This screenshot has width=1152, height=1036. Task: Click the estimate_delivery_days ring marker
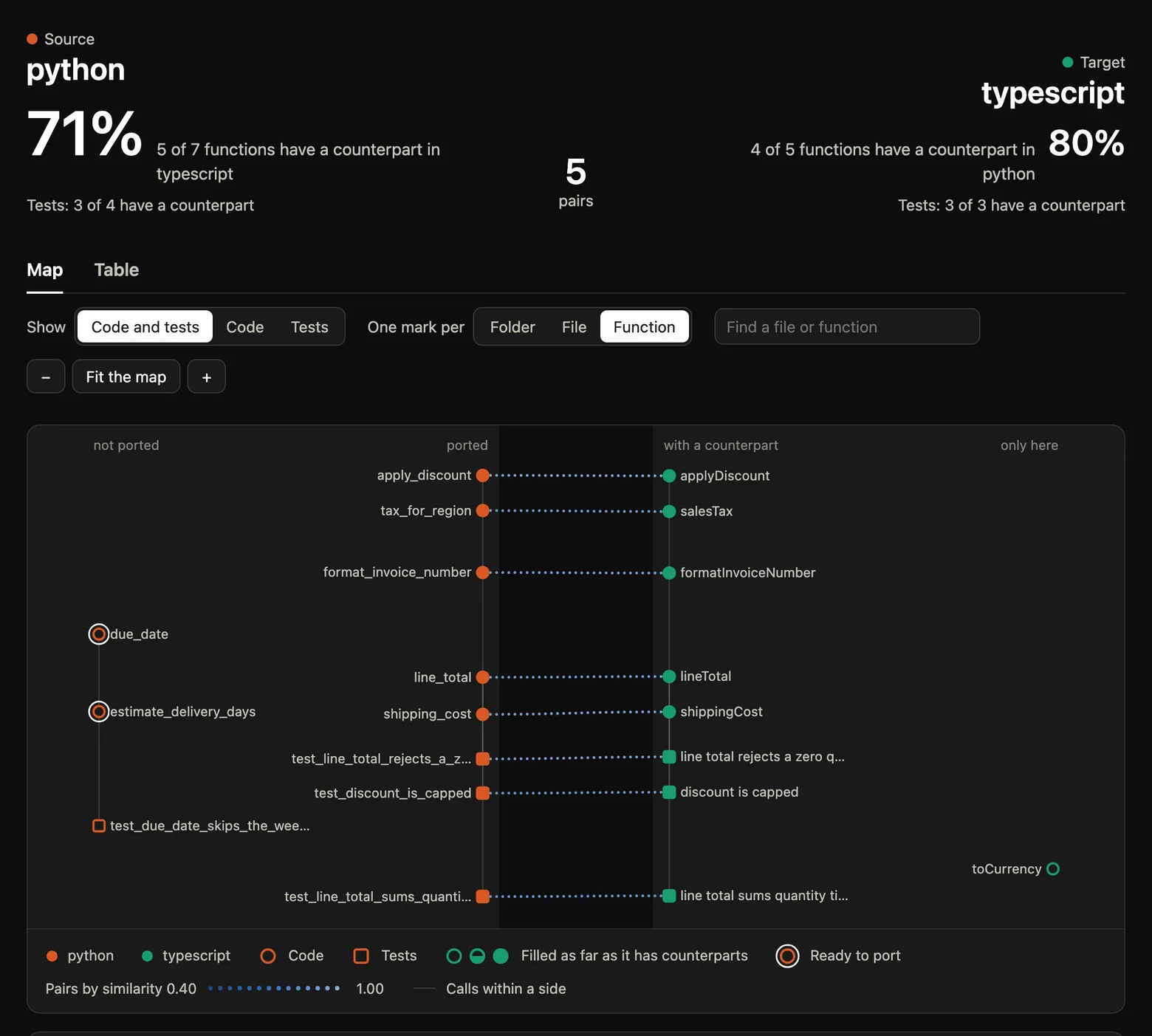98,711
